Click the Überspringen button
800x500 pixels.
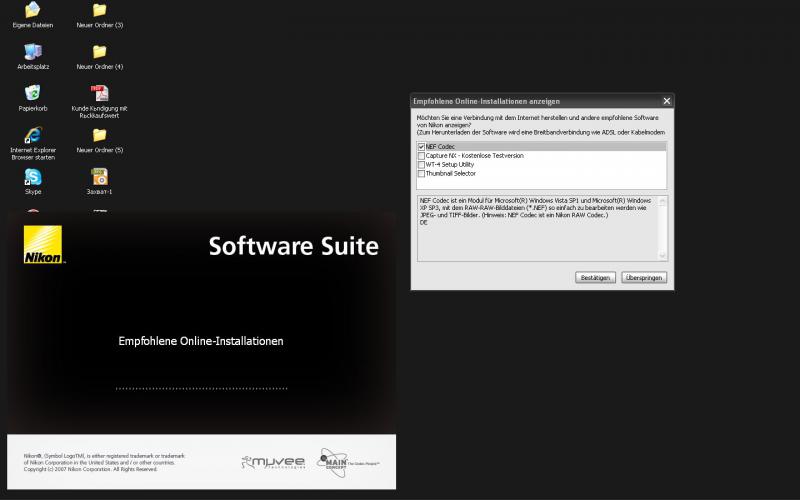click(644, 278)
